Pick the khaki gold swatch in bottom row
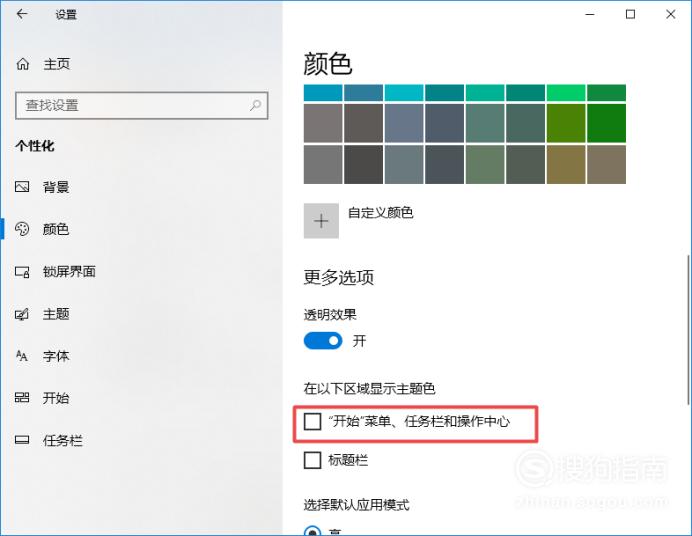Viewport: 692px width, 536px height. click(x=566, y=164)
